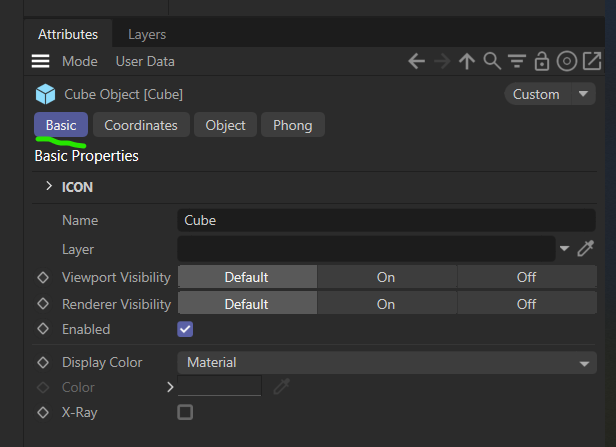The image size is (616, 447).
Task: Switch to the Layers tab
Action: click(147, 34)
